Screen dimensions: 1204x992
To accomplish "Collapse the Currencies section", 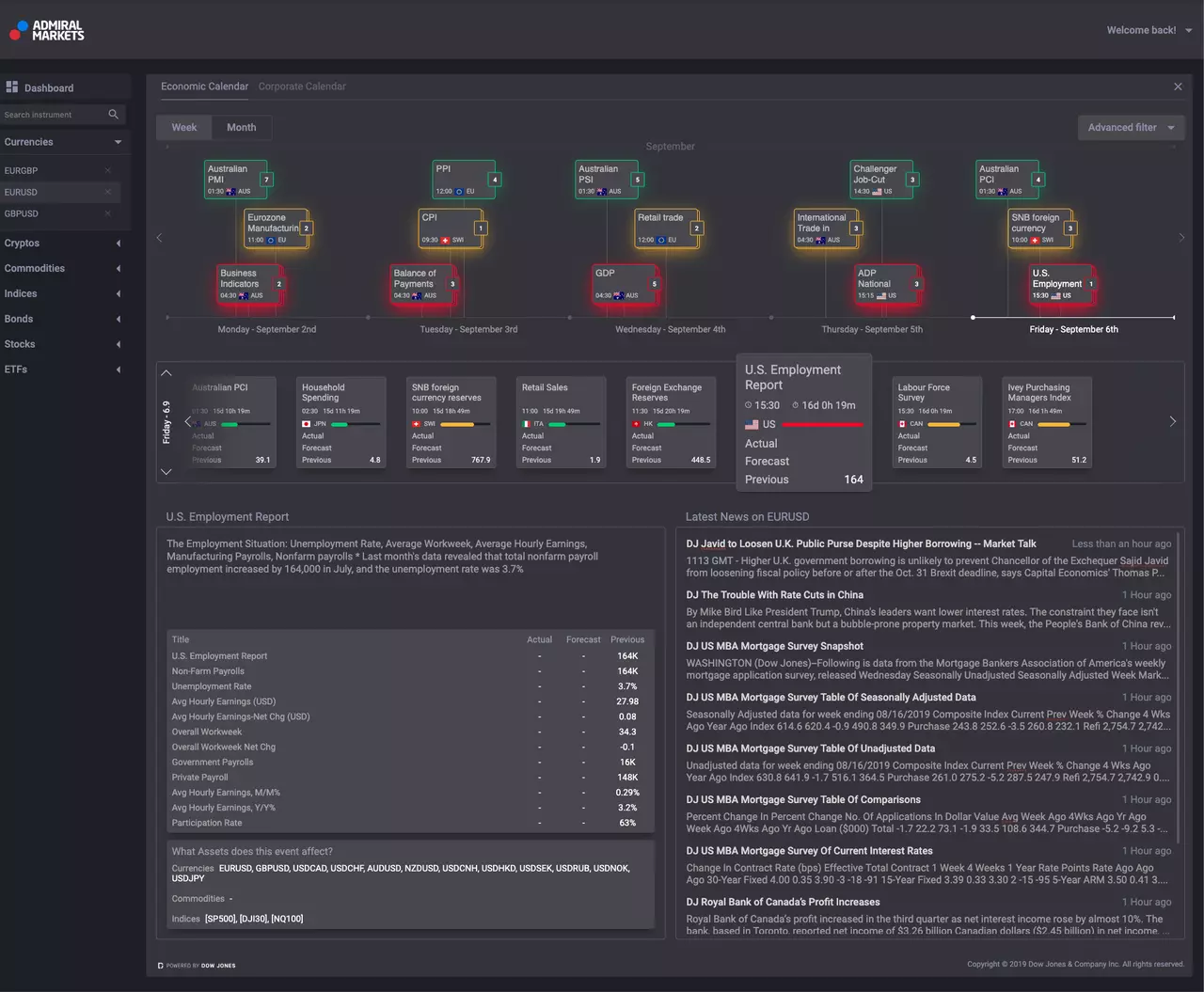I will point(118,142).
